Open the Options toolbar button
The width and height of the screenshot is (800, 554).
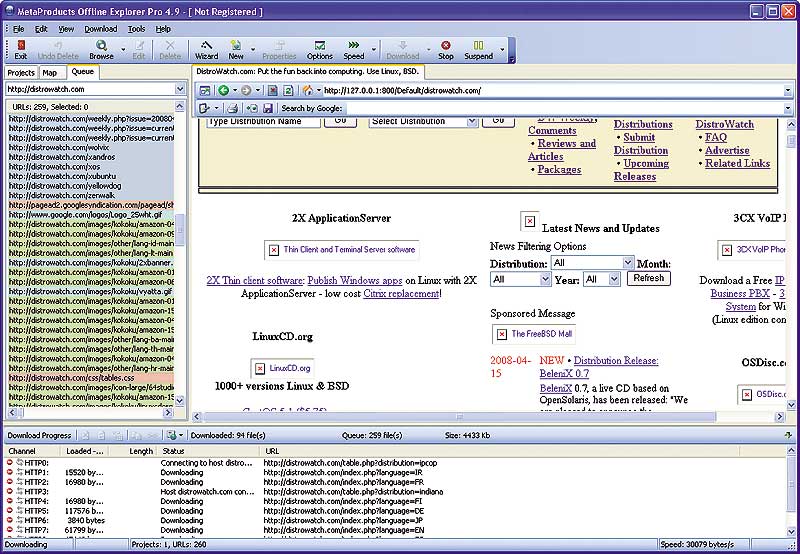pos(320,50)
